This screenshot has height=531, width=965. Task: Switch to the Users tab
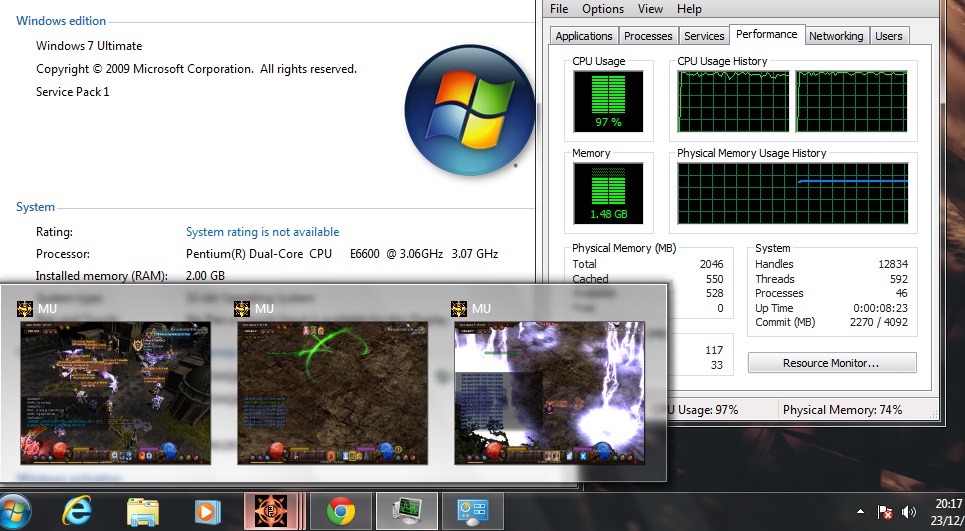889,36
